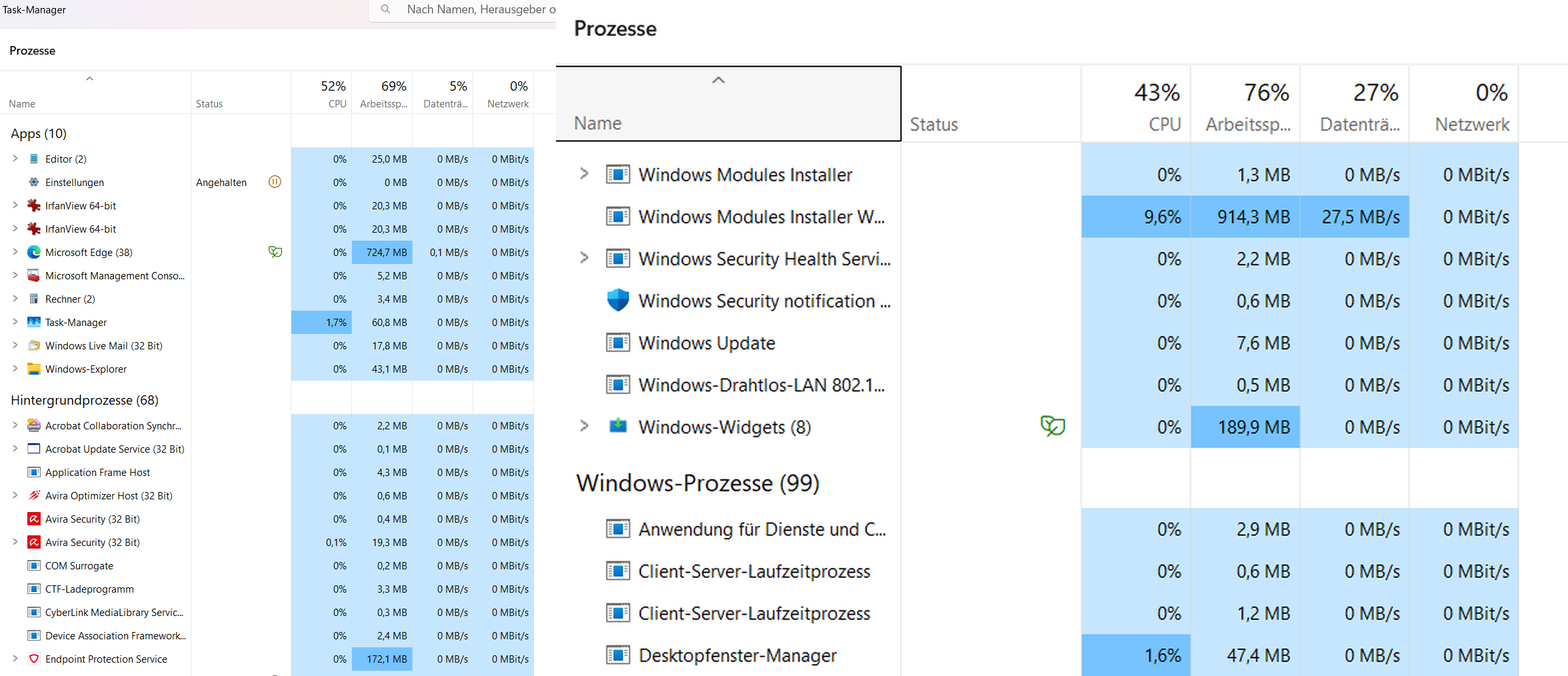Sort by CPU 52% column in left panel
The height and width of the screenshot is (676, 1568).
coord(321,93)
